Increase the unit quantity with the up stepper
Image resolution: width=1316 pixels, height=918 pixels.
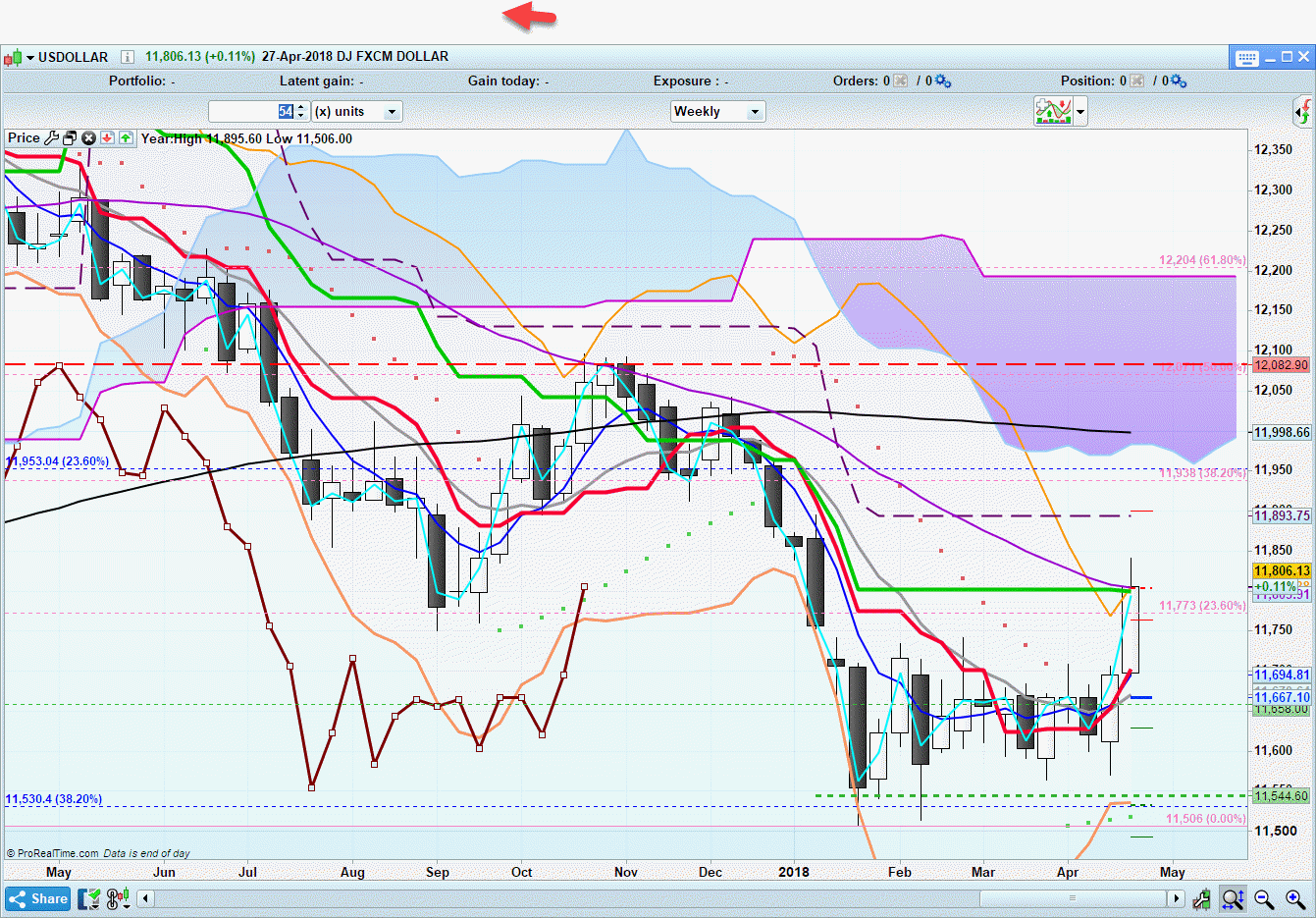301,107
